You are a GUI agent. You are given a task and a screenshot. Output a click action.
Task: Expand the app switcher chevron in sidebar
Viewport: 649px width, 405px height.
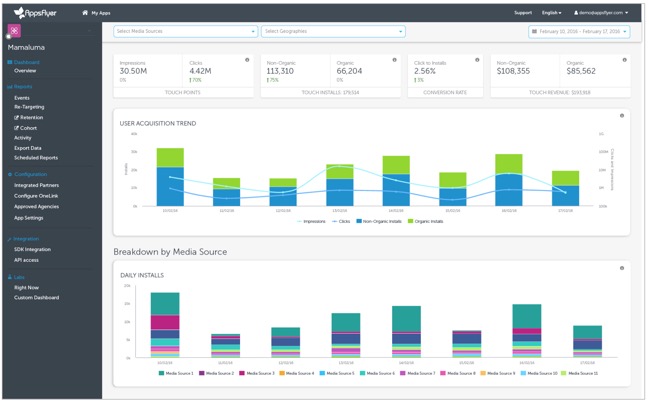[89, 31]
